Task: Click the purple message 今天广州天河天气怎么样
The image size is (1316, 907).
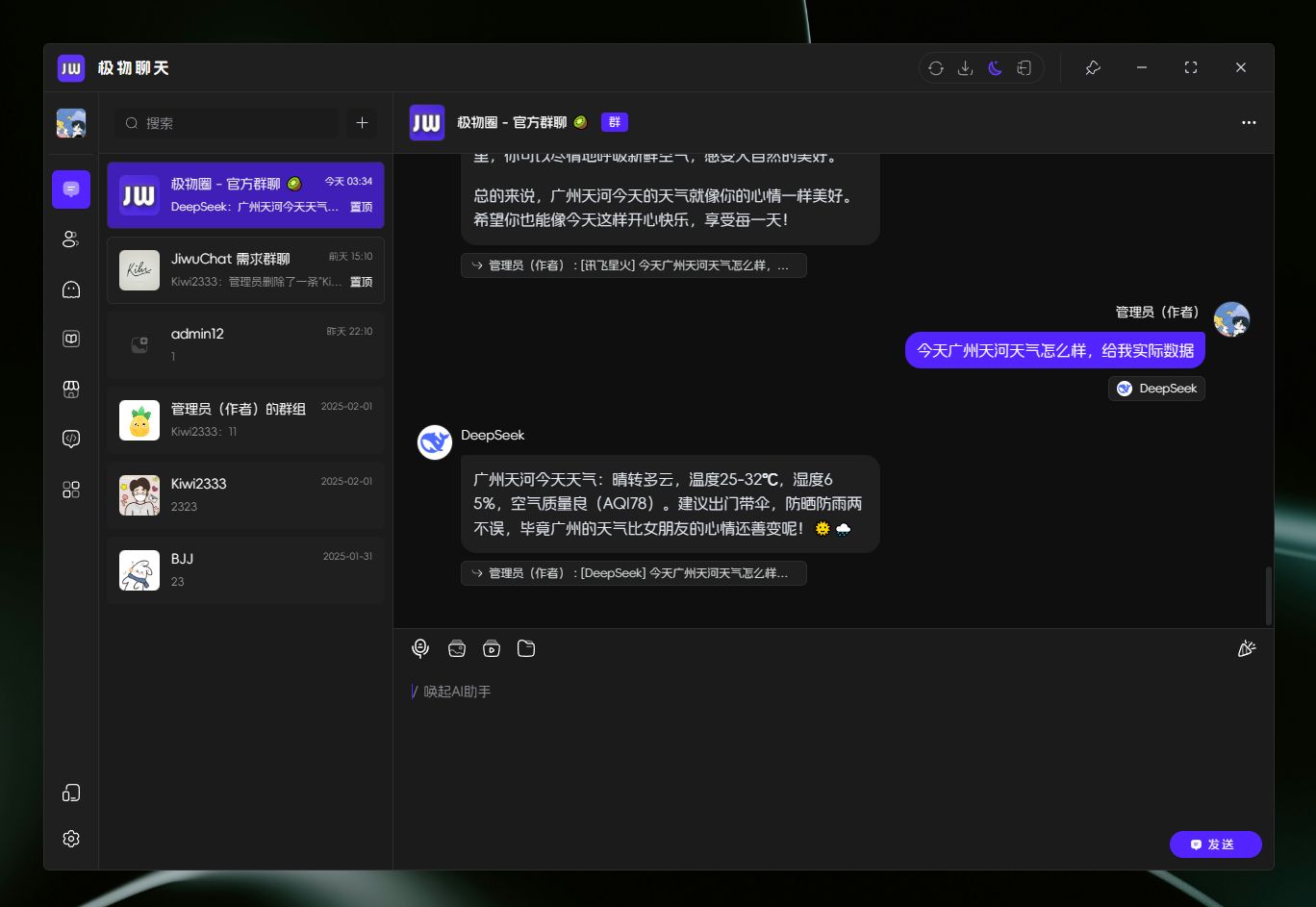Action: pos(1055,350)
